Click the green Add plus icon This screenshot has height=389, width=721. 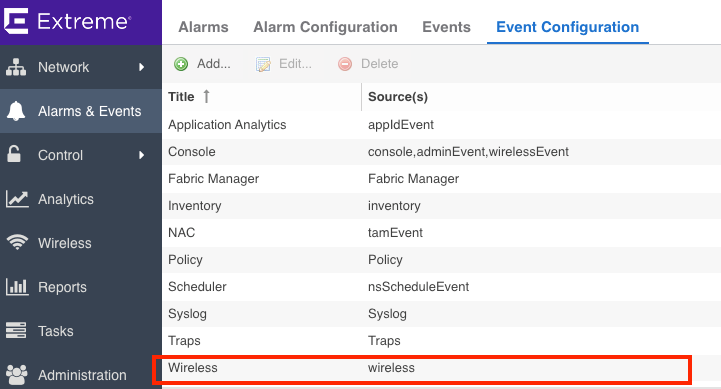pyautogui.click(x=181, y=64)
